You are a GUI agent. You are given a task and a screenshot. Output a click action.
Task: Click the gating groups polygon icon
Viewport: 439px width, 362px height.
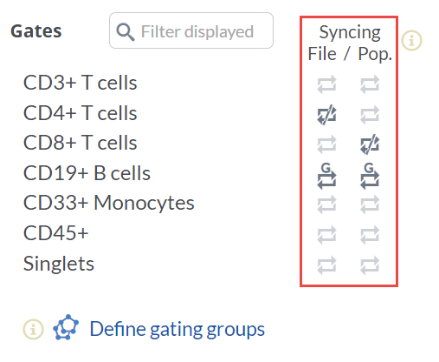tap(66, 327)
